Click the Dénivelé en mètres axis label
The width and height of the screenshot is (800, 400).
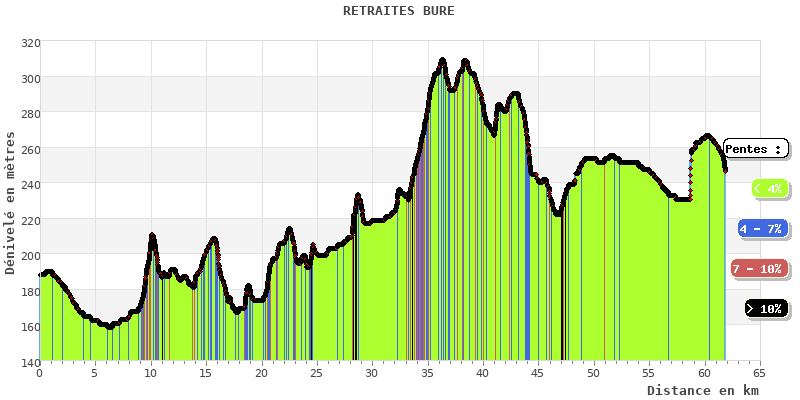point(10,200)
